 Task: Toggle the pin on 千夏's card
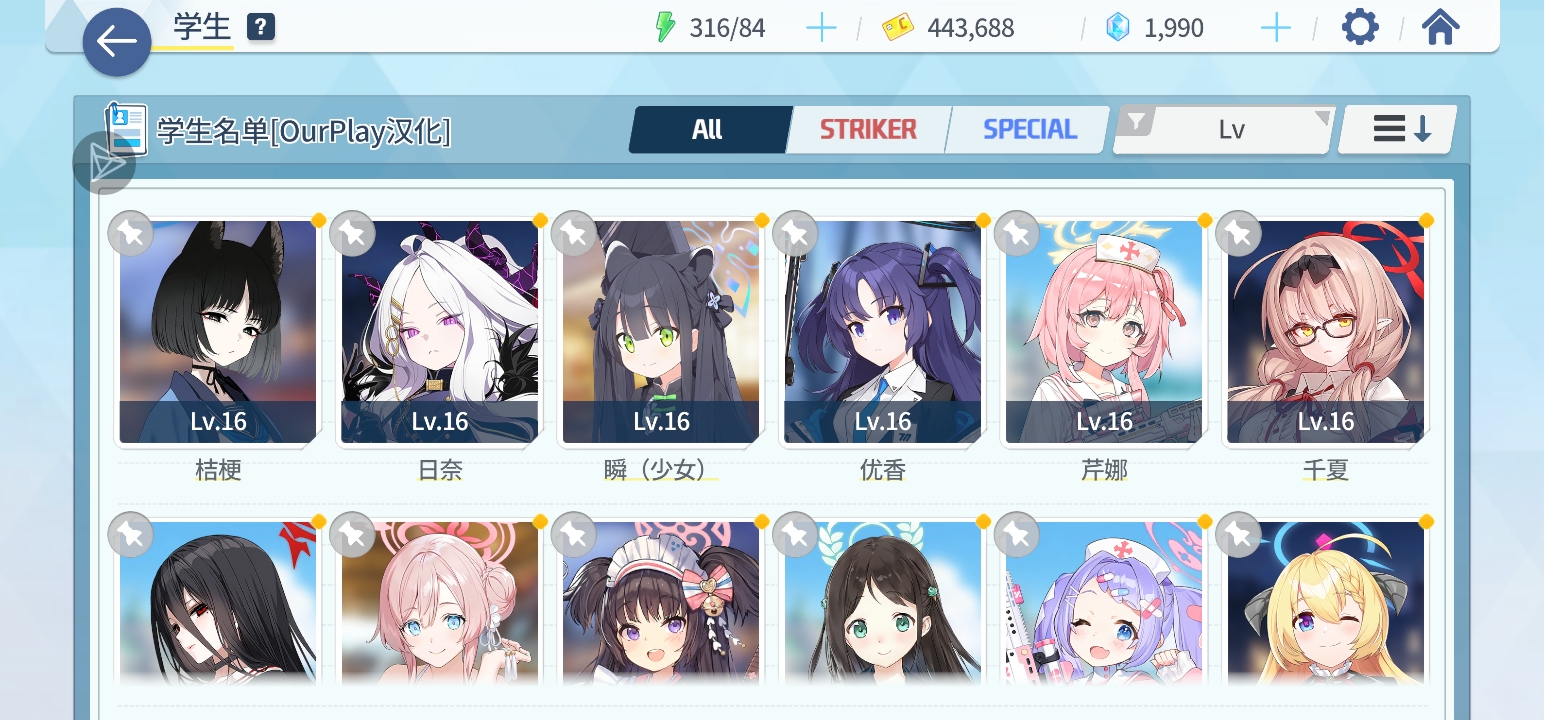(1238, 234)
